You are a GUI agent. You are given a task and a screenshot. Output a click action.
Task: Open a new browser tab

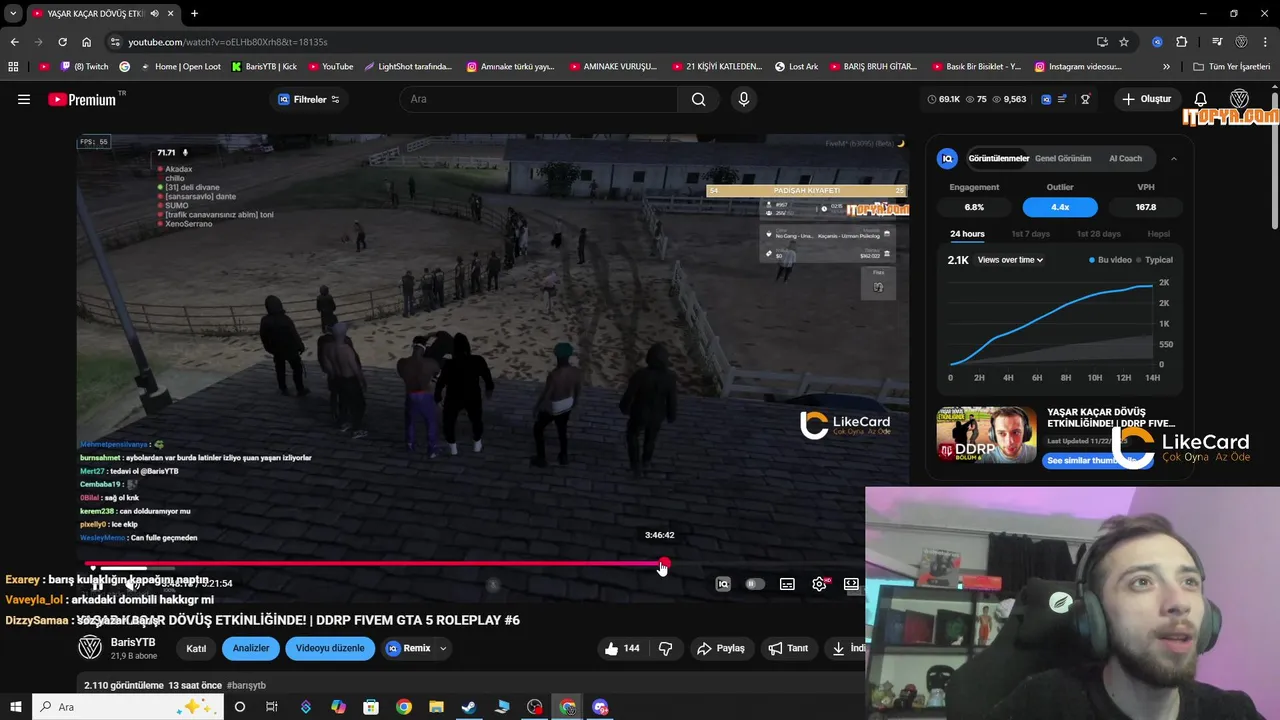click(194, 13)
